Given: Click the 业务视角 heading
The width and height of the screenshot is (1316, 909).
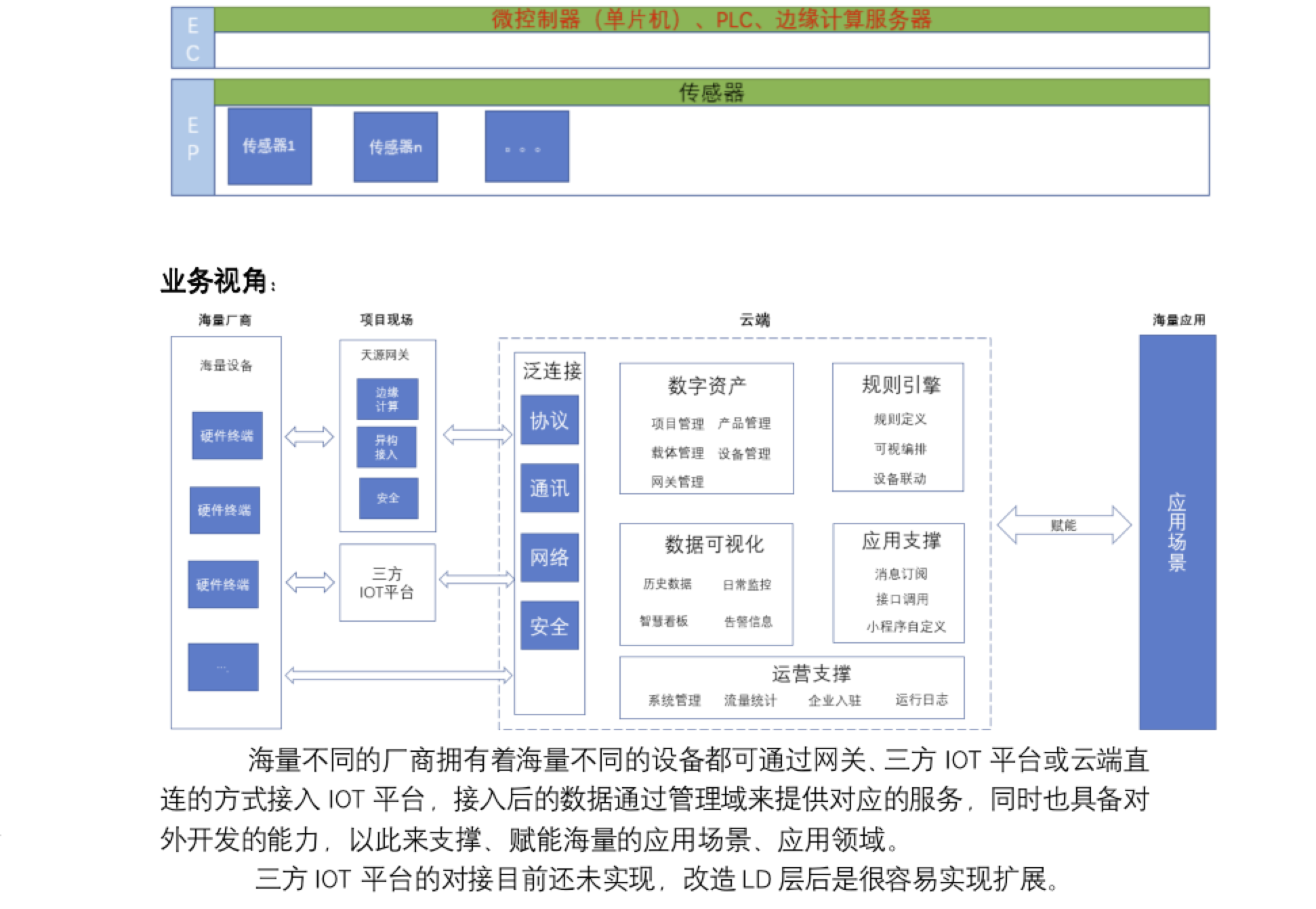Looking at the screenshot, I should point(218,281).
